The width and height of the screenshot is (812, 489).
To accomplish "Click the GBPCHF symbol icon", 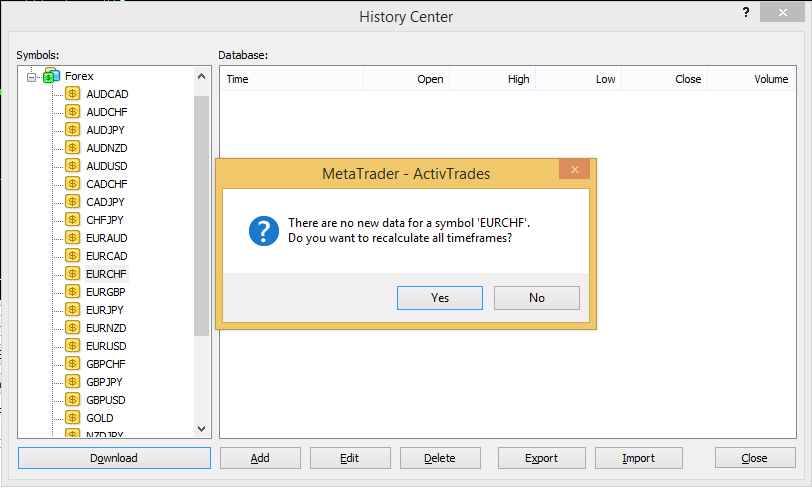I will (72, 364).
